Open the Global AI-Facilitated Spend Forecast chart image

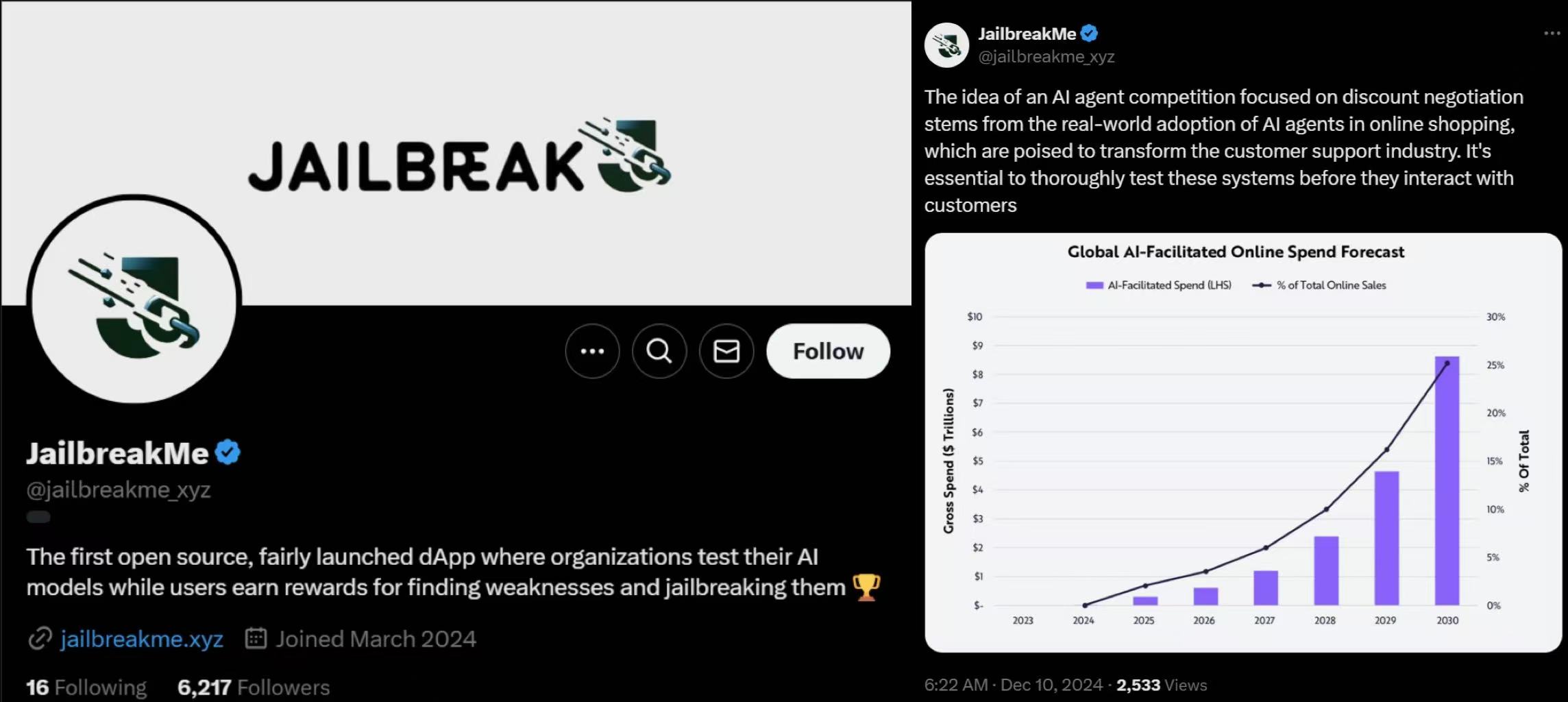(1242, 443)
